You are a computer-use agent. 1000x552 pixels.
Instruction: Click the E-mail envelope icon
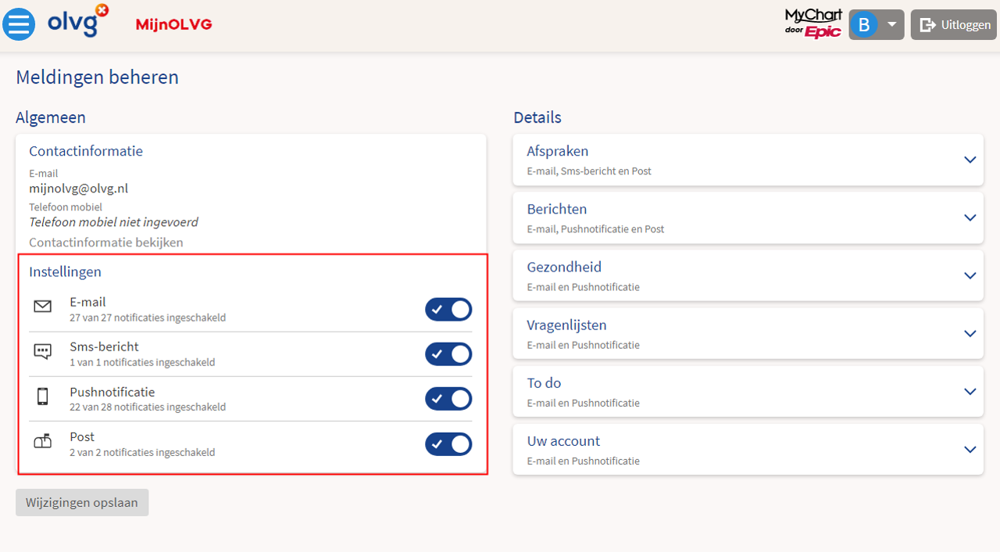(43, 307)
